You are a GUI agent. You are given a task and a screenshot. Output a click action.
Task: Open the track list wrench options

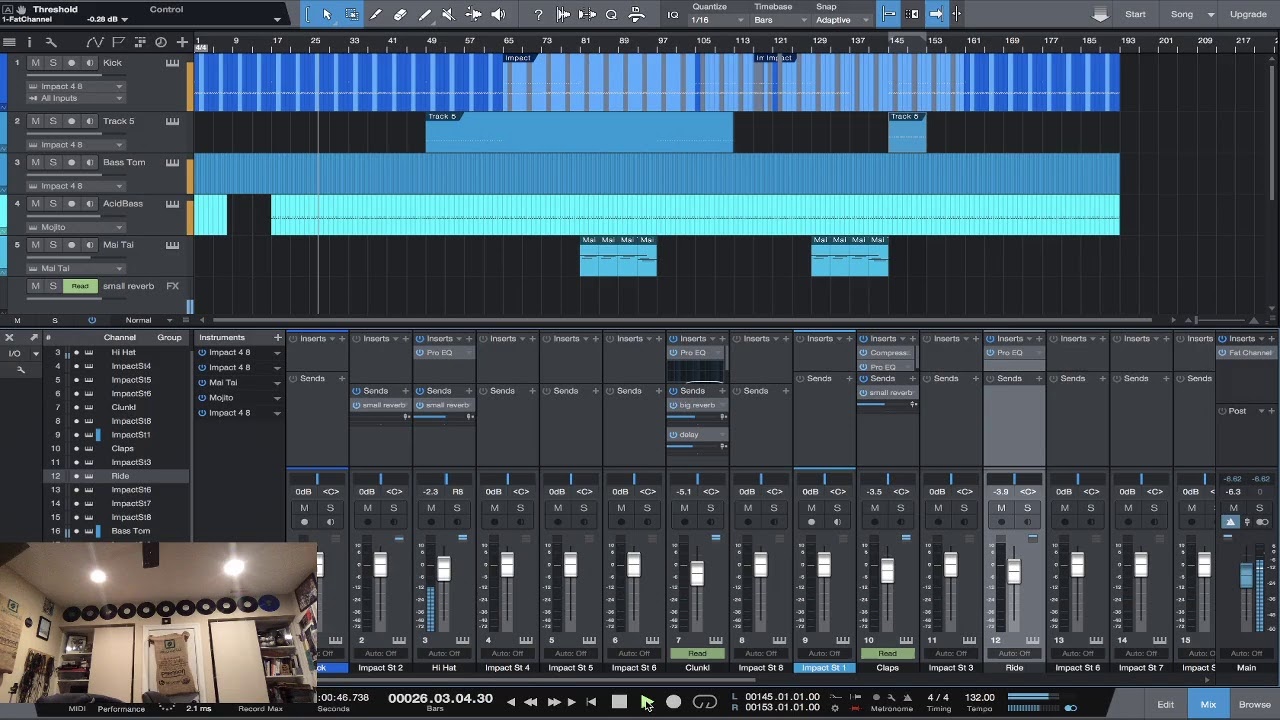point(51,42)
